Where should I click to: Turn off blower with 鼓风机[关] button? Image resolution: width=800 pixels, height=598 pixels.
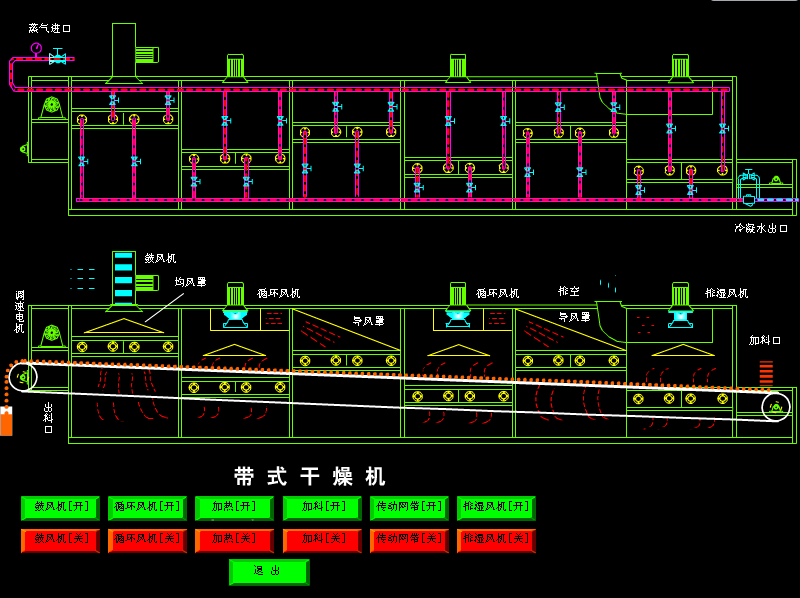pyautogui.click(x=60, y=540)
